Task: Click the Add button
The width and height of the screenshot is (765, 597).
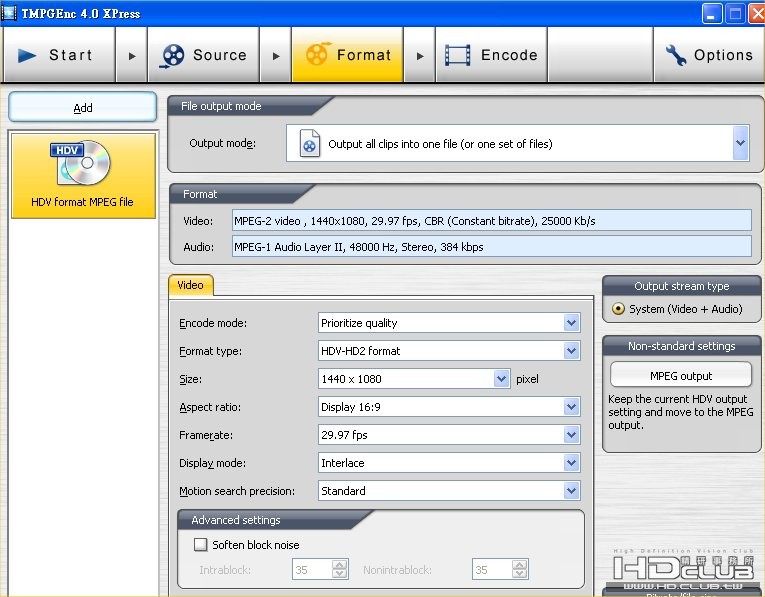Action: pos(82,107)
